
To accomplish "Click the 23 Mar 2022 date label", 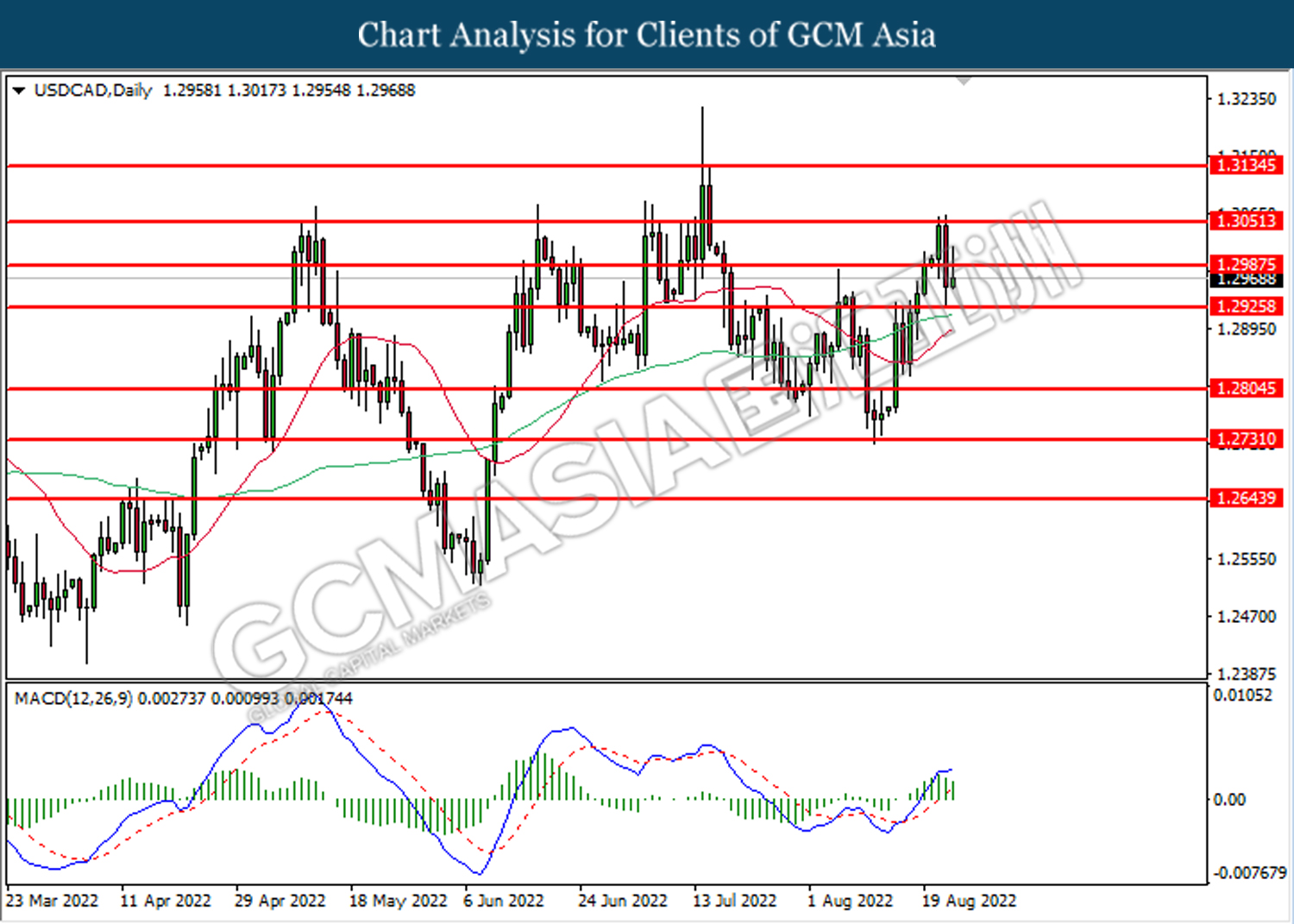I will click(x=53, y=901).
